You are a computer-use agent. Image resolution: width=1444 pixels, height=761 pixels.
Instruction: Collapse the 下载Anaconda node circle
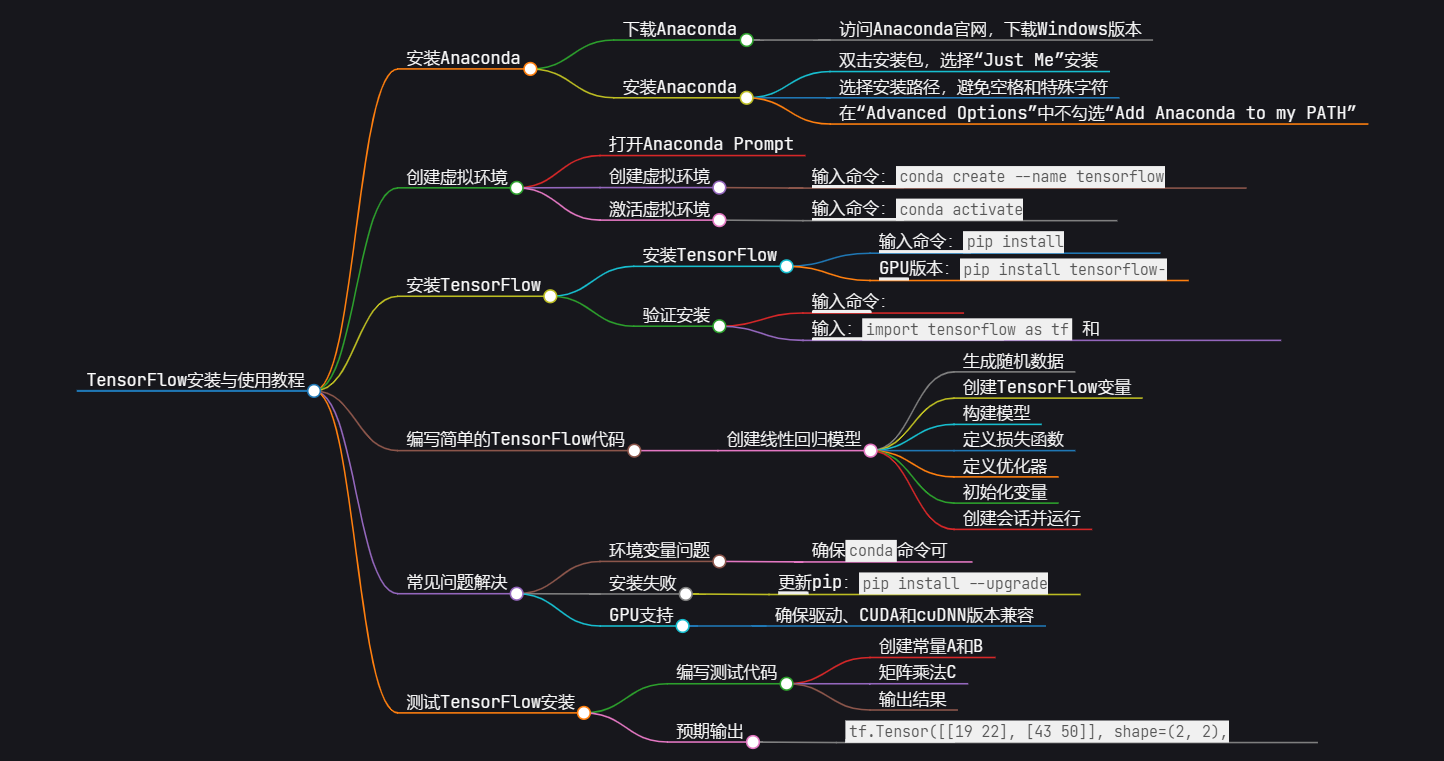tap(746, 40)
